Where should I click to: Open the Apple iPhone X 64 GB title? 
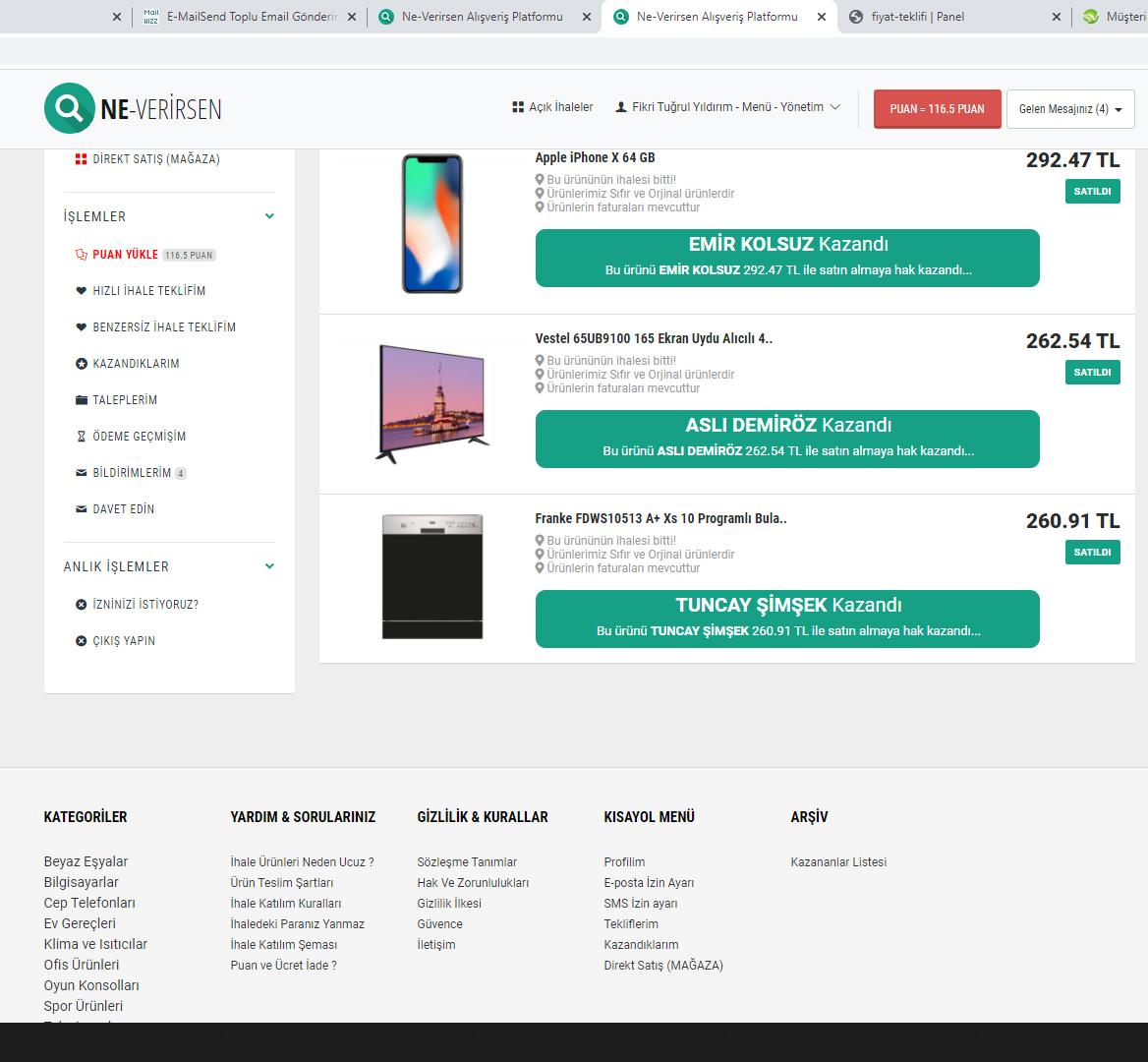tap(595, 157)
